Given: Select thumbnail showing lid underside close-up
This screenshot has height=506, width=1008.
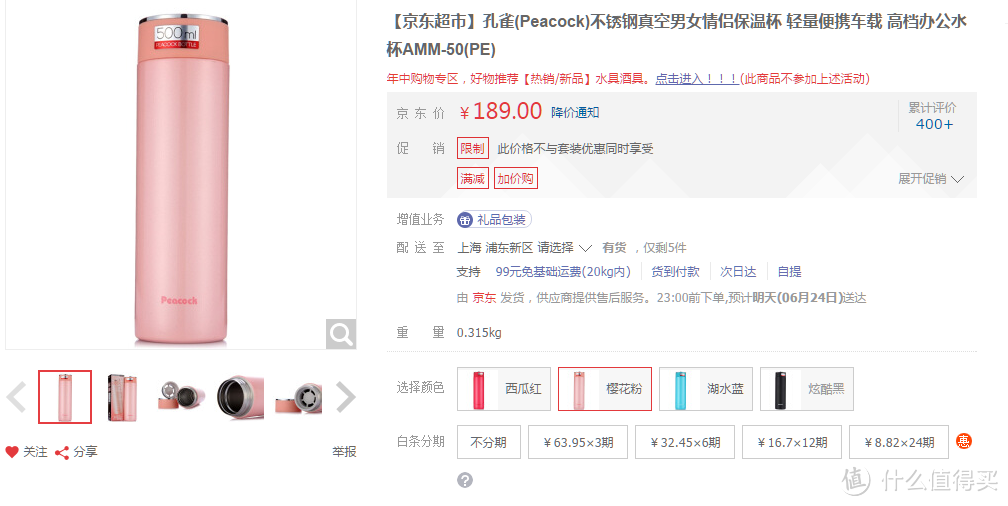Looking at the screenshot, I should pyautogui.click(x=298, y=397).
